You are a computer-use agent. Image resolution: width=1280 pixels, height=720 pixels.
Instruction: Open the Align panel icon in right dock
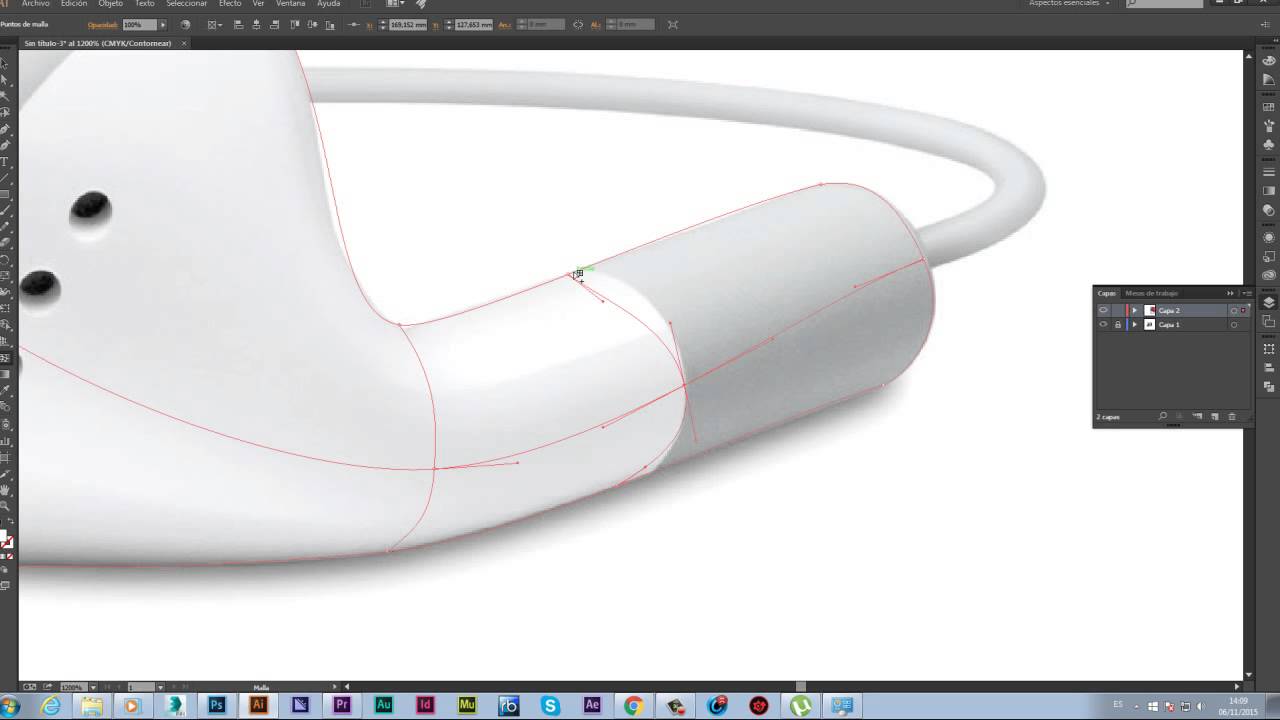[1269, 369]
